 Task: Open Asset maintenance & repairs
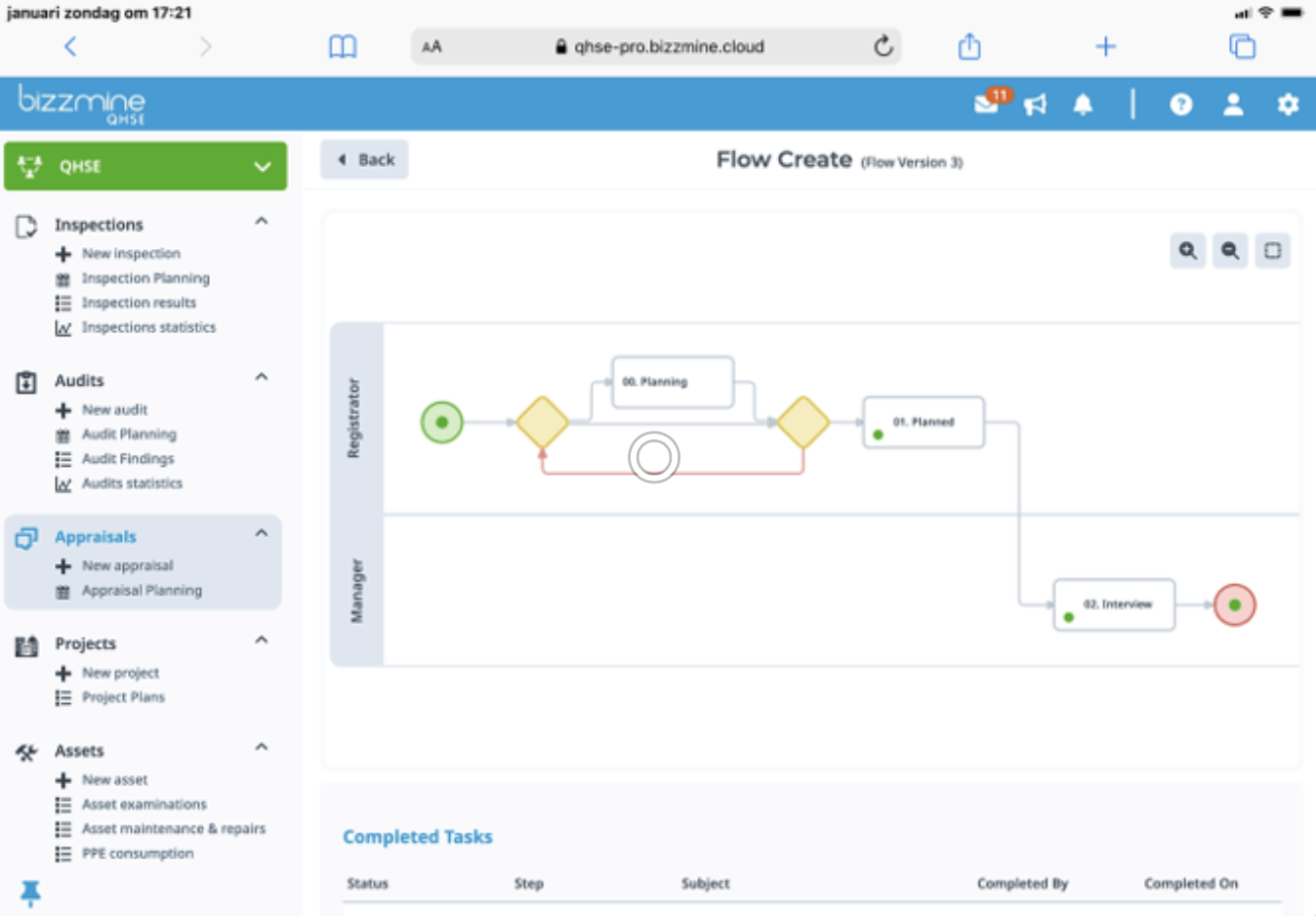173,829
